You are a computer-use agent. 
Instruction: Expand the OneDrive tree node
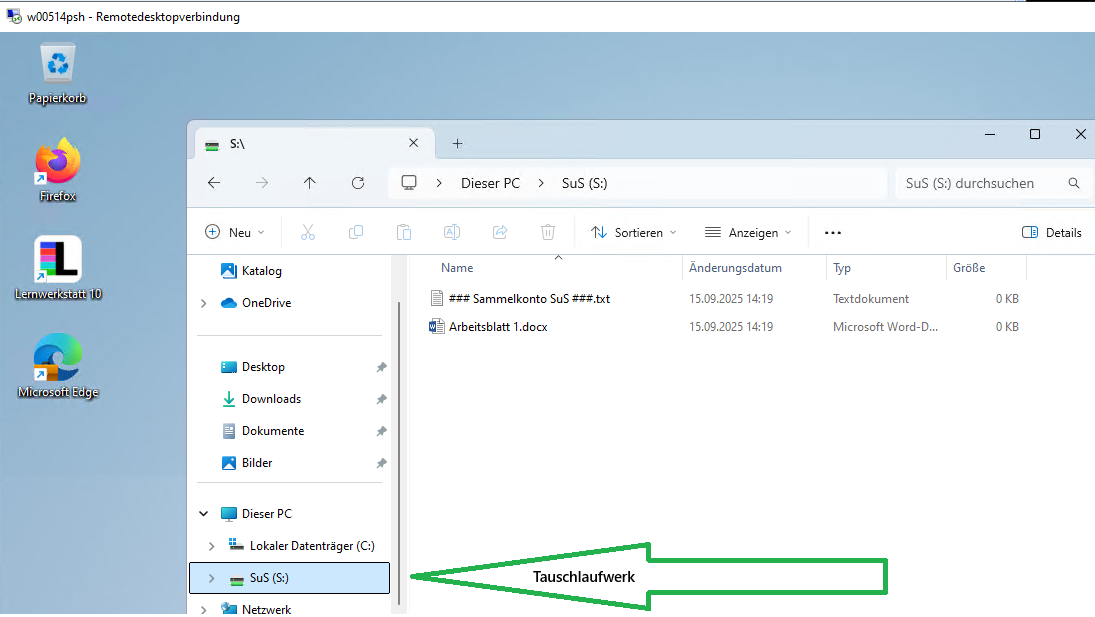tap(204, 303)
